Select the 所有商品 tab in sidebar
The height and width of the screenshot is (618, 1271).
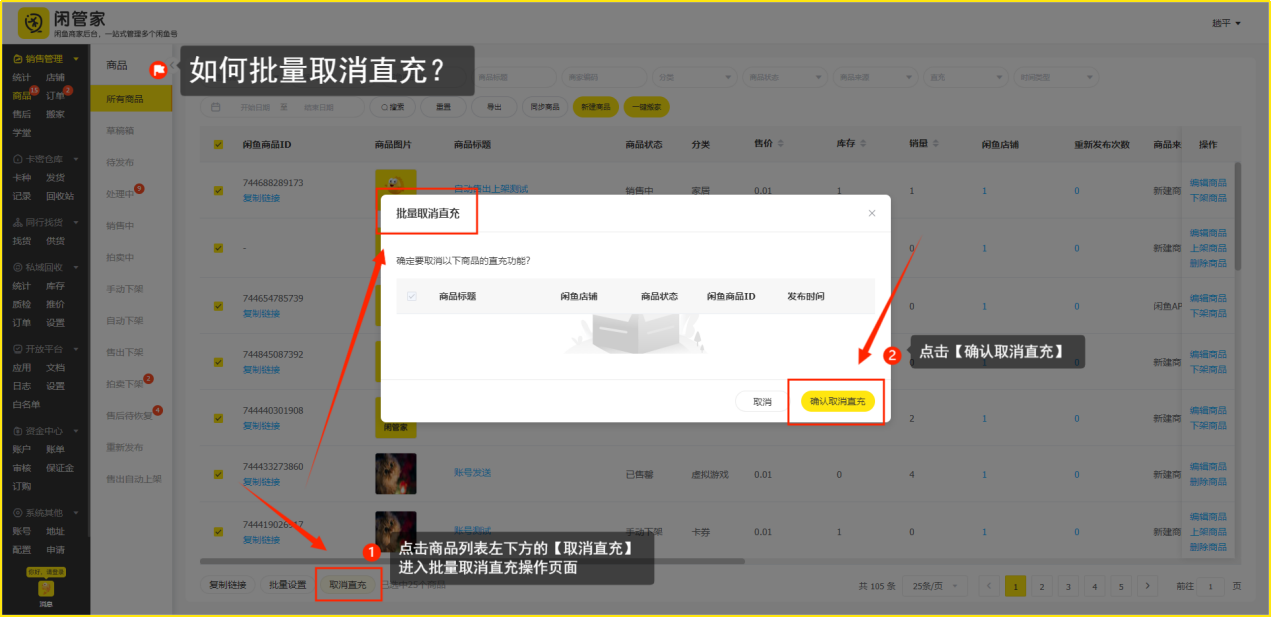125,98
